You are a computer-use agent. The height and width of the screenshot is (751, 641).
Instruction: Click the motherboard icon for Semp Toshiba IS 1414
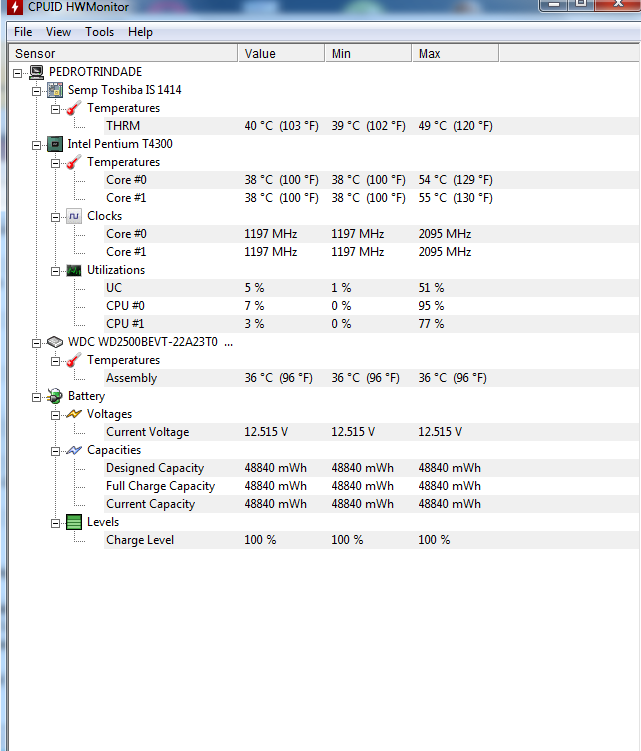point(55,90)
